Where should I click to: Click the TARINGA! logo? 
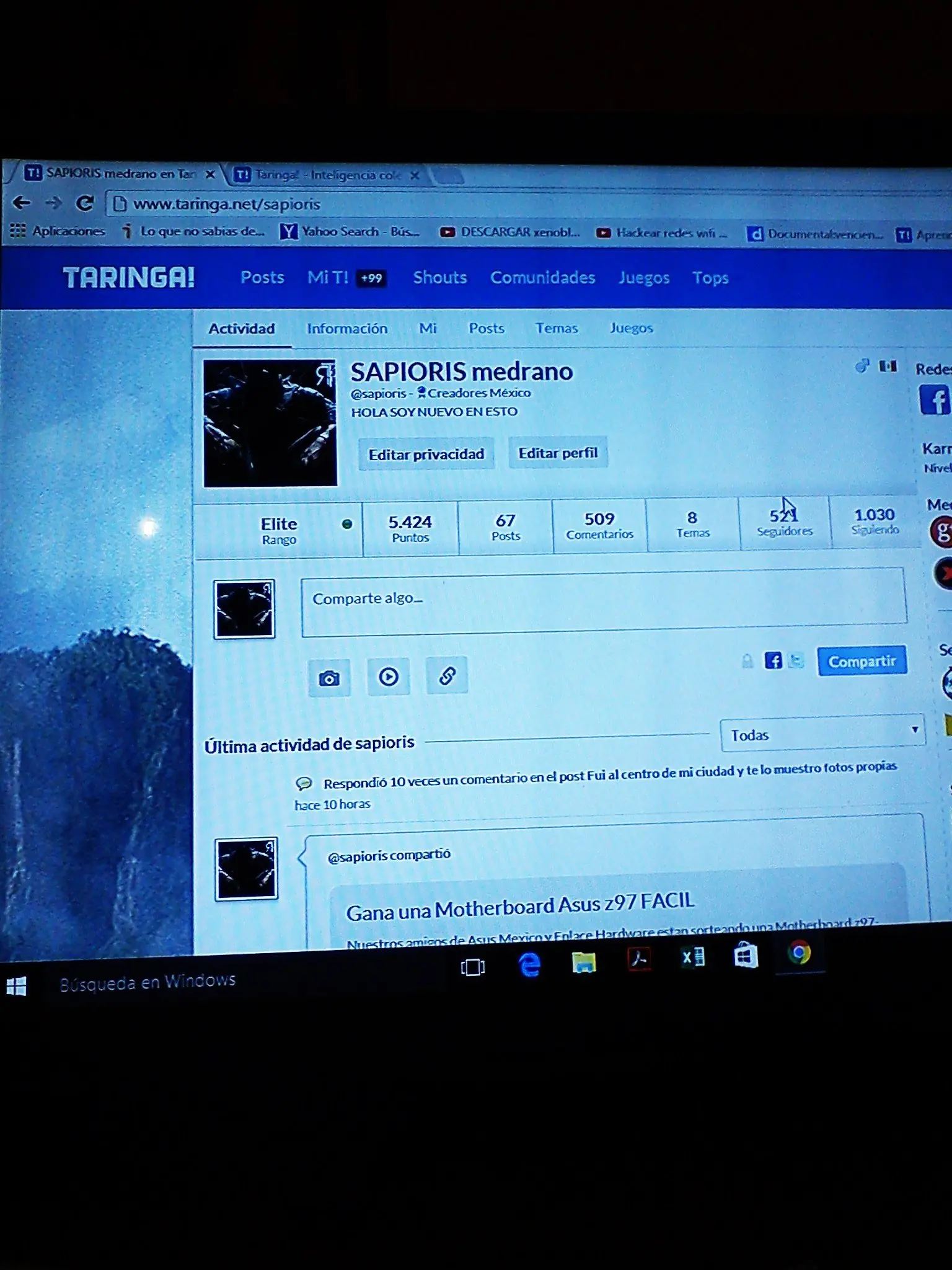(x=129, y=277)
